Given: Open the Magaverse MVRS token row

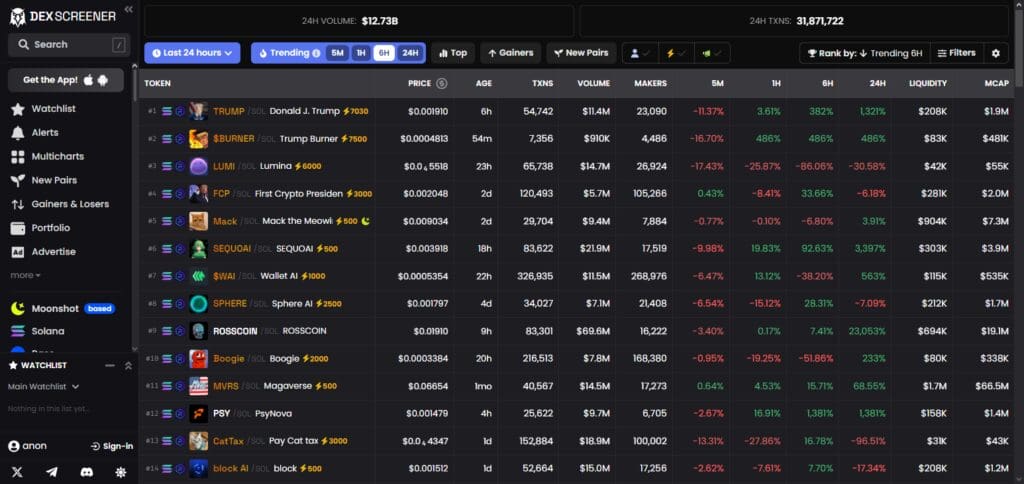Looking at the screenshot, I should click(576, 386).
